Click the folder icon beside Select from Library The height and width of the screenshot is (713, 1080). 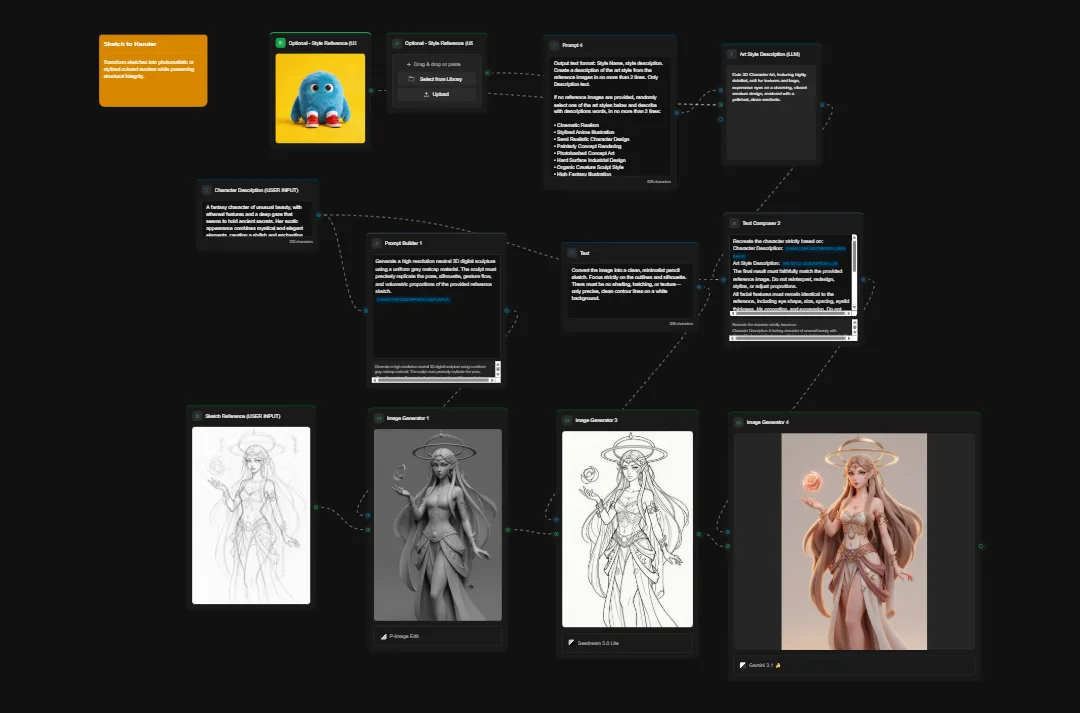point(412,79)
